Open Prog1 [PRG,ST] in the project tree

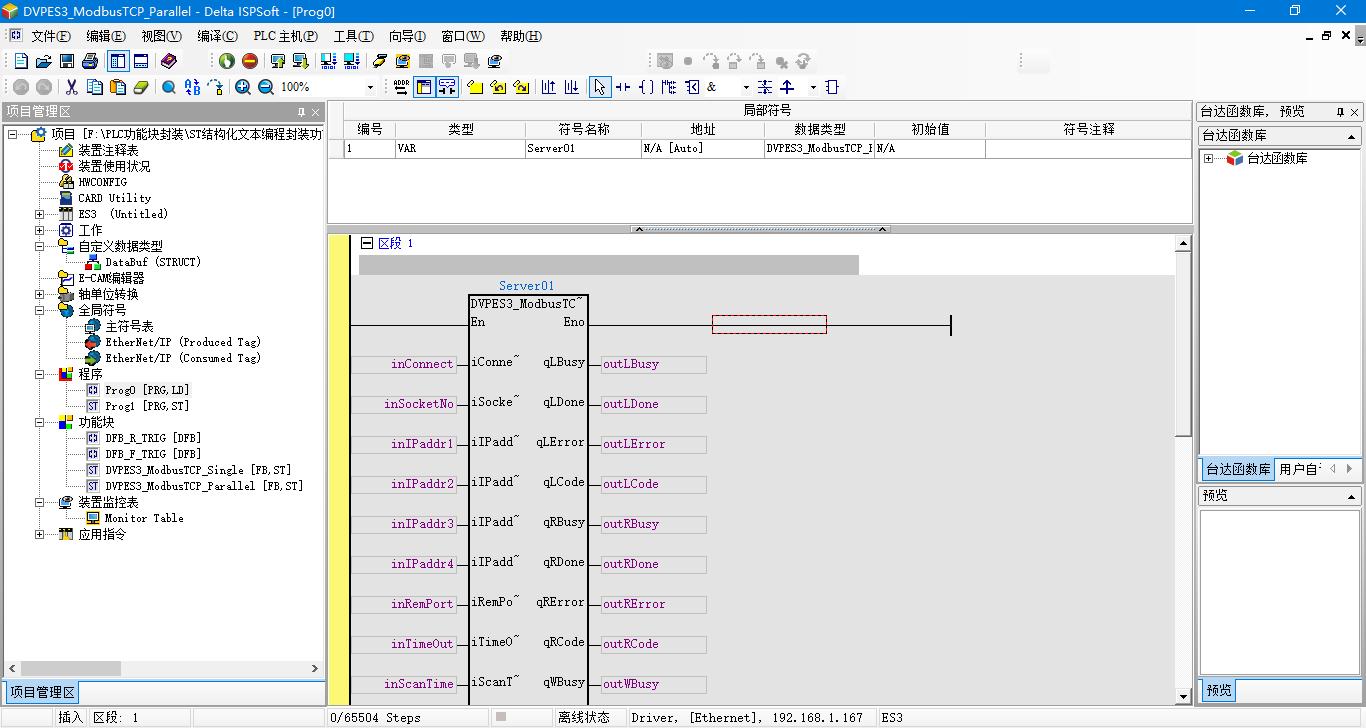146,406
